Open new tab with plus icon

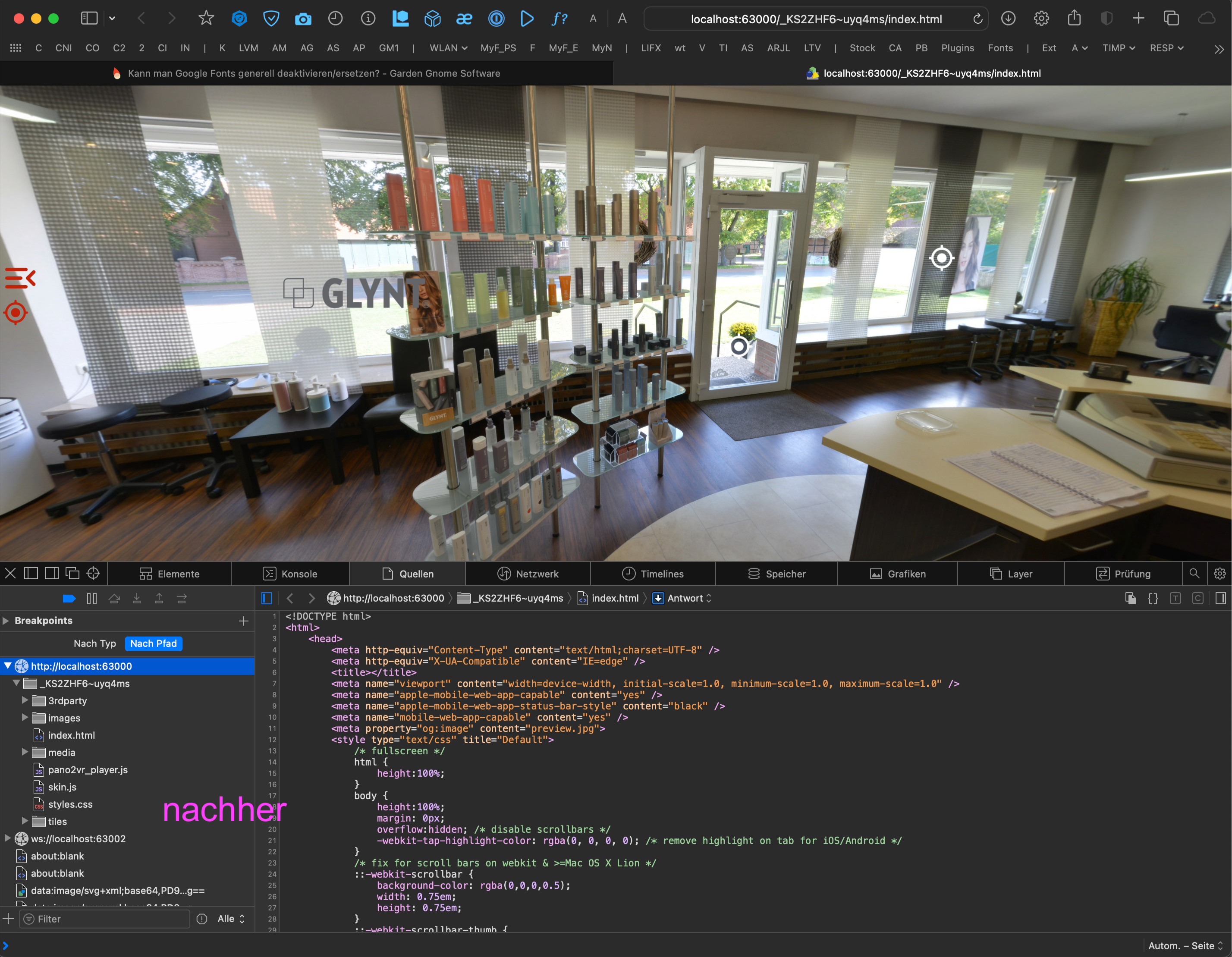1138,19
